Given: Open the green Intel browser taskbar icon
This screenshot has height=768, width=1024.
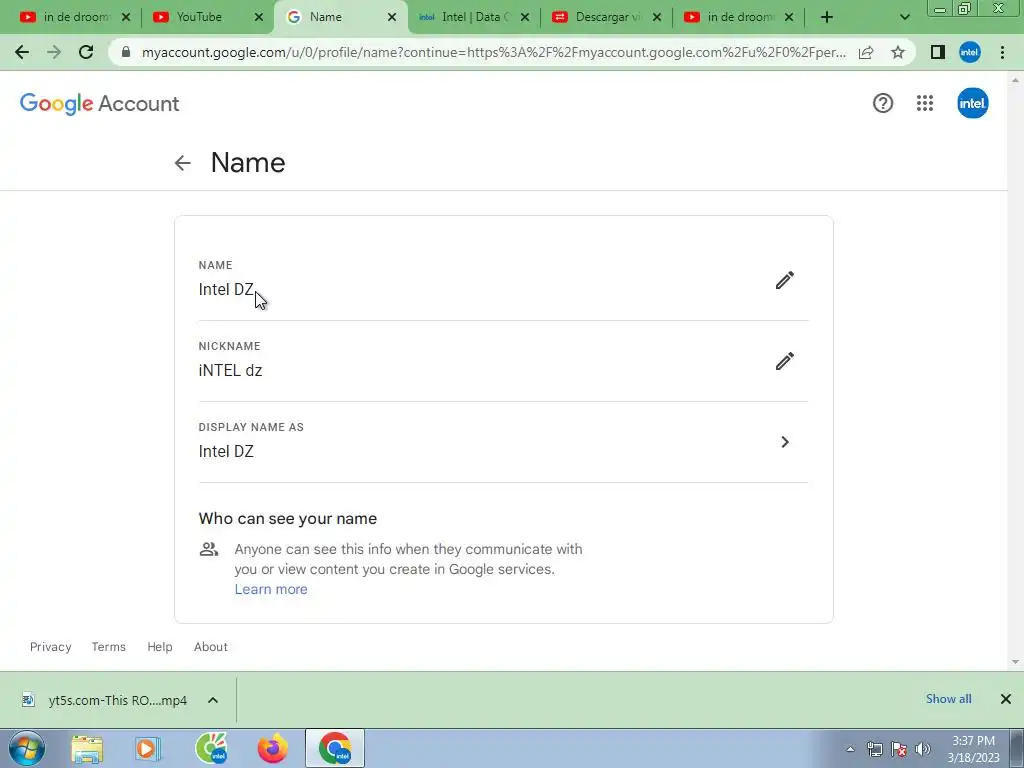Looking at the screenshot, I should [x=211, y=748].
